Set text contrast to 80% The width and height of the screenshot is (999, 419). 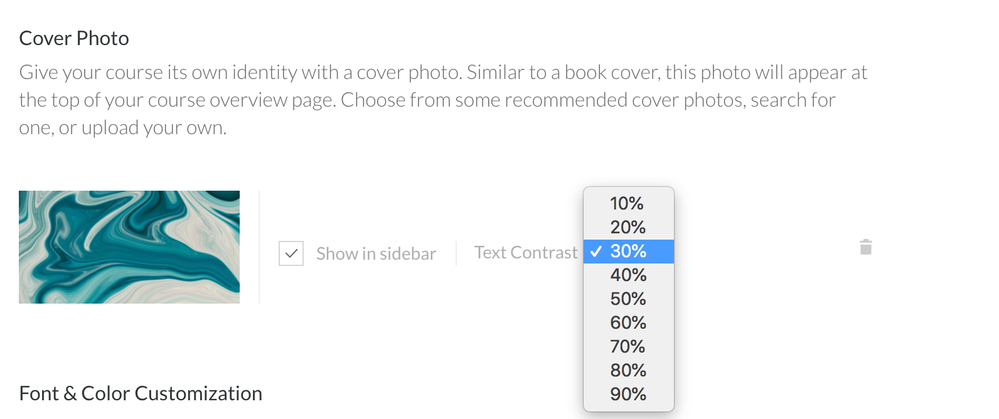[x=628, y=370]
